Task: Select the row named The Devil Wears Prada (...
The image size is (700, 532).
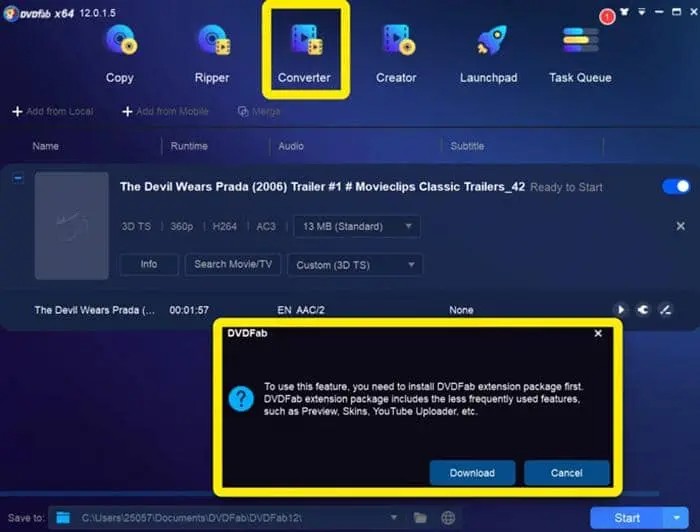Action: [95, 310]
